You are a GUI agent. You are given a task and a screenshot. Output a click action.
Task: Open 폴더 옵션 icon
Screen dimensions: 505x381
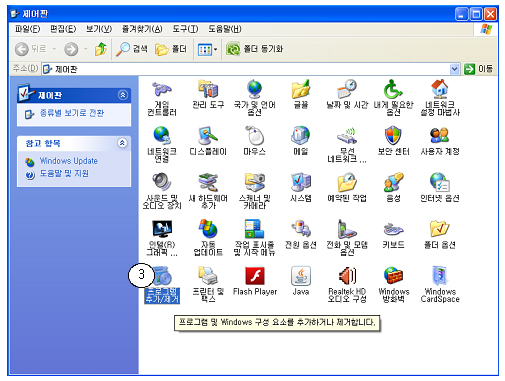point(440,229)
